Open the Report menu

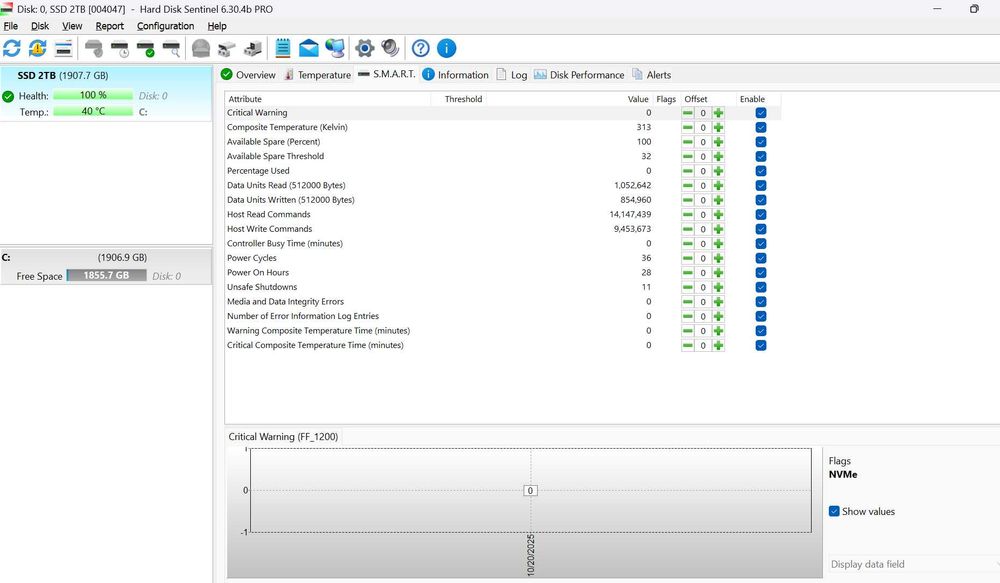point(110,26)
